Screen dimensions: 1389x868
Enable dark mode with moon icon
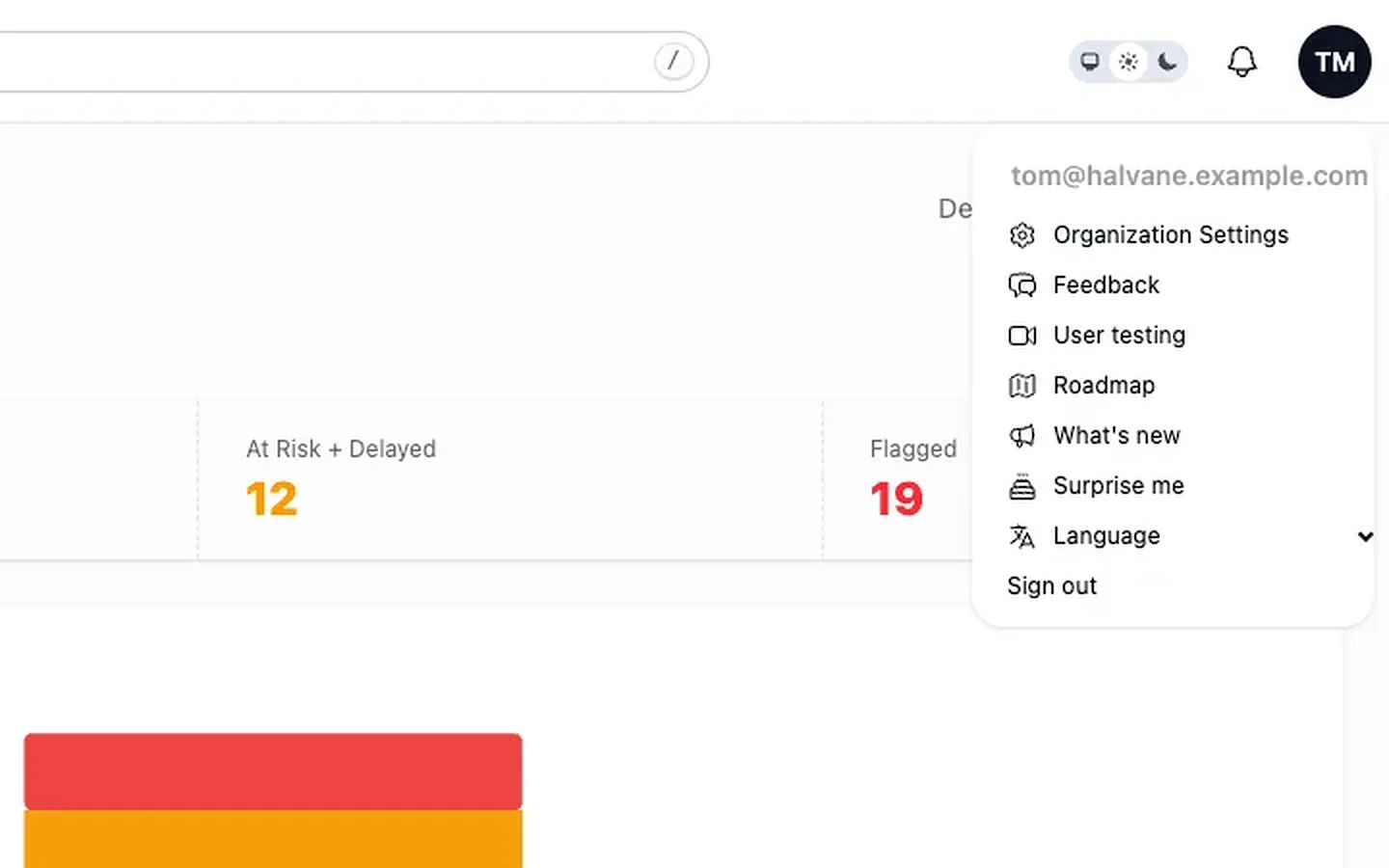1167,62
